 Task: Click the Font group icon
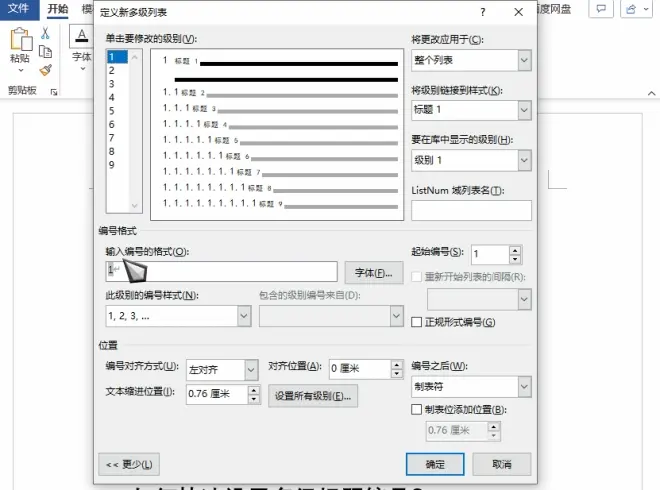coord(82,37)
